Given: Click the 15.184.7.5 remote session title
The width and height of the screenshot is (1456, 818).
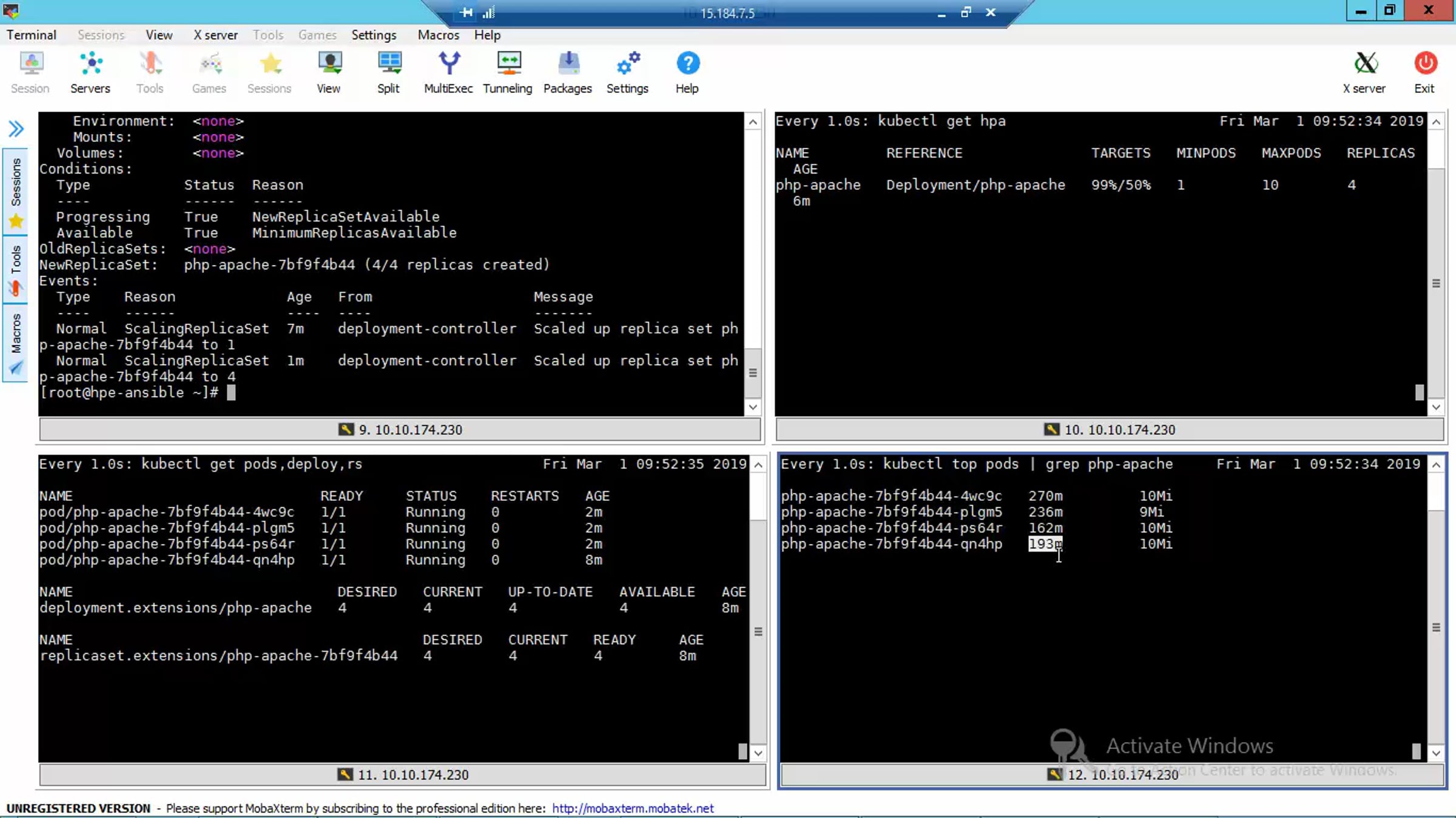Looking at the screenshot, I should tap(727, 13).
